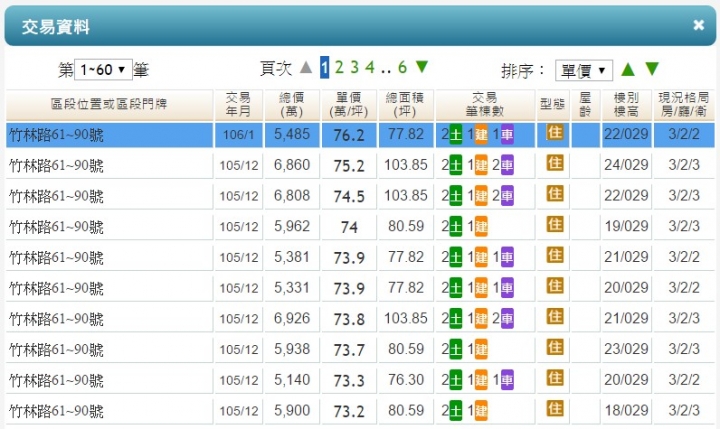The width and height of the screenshot is (720, 429).
Task: Click the purple 車 icon in the 5,485 row
Action: (507, 135)
